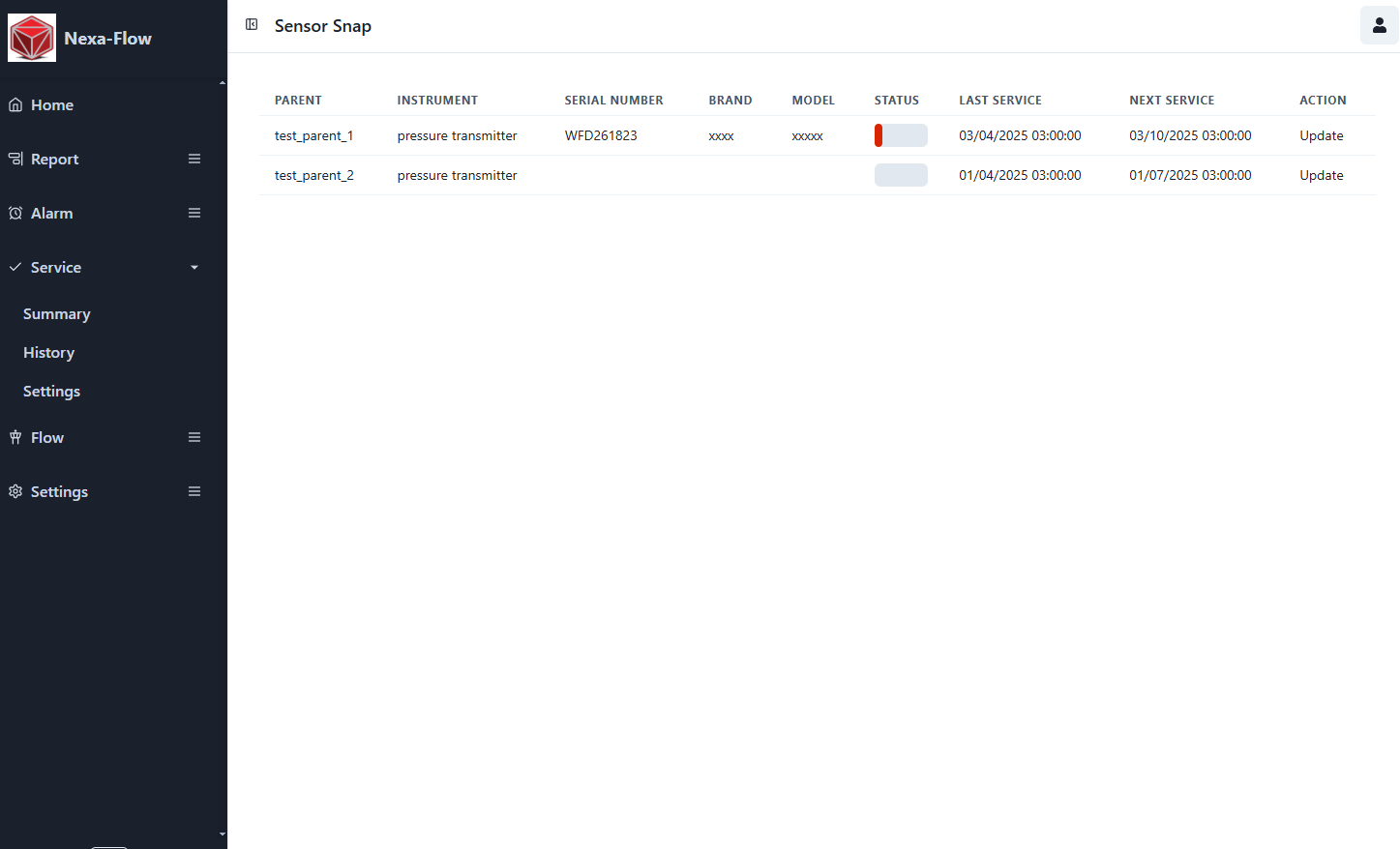The height and width of the screenshot is (849, 1400).
Task: Update the test_parent_1 sensor
Action: coord(1321,135)
